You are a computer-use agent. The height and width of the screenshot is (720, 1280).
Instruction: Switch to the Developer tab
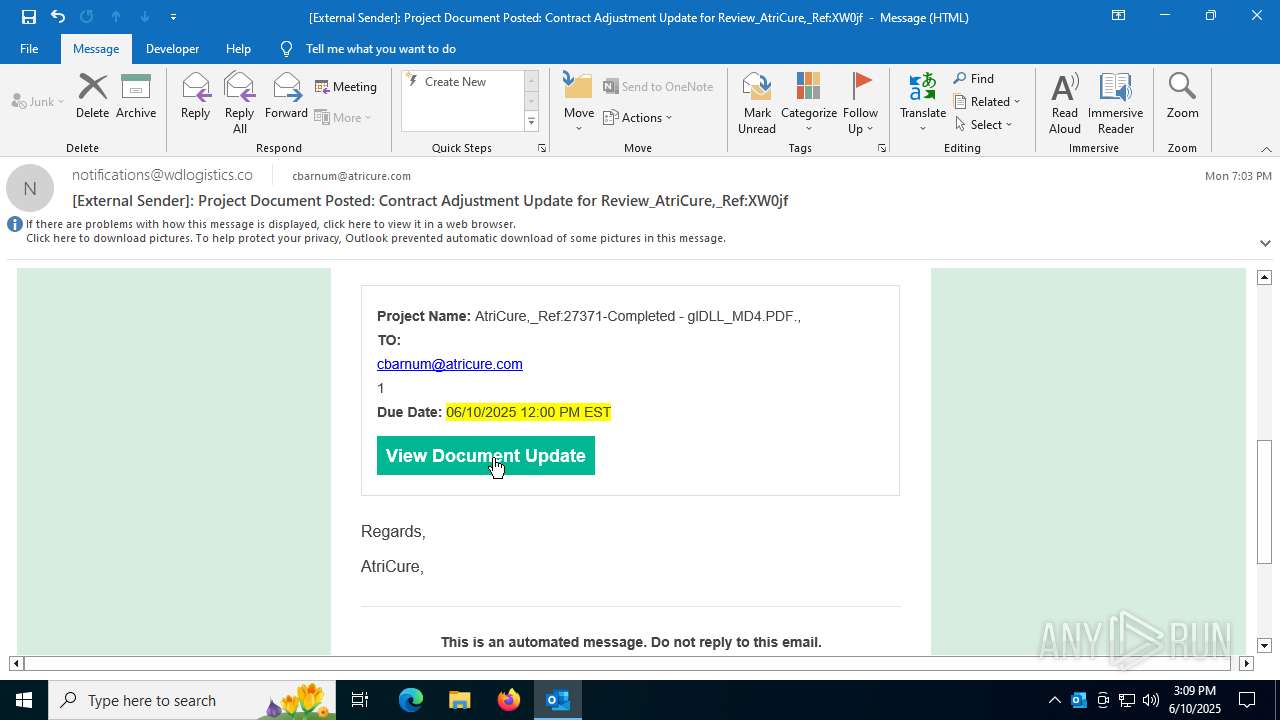pyautogui.click(x=172, y=48)
